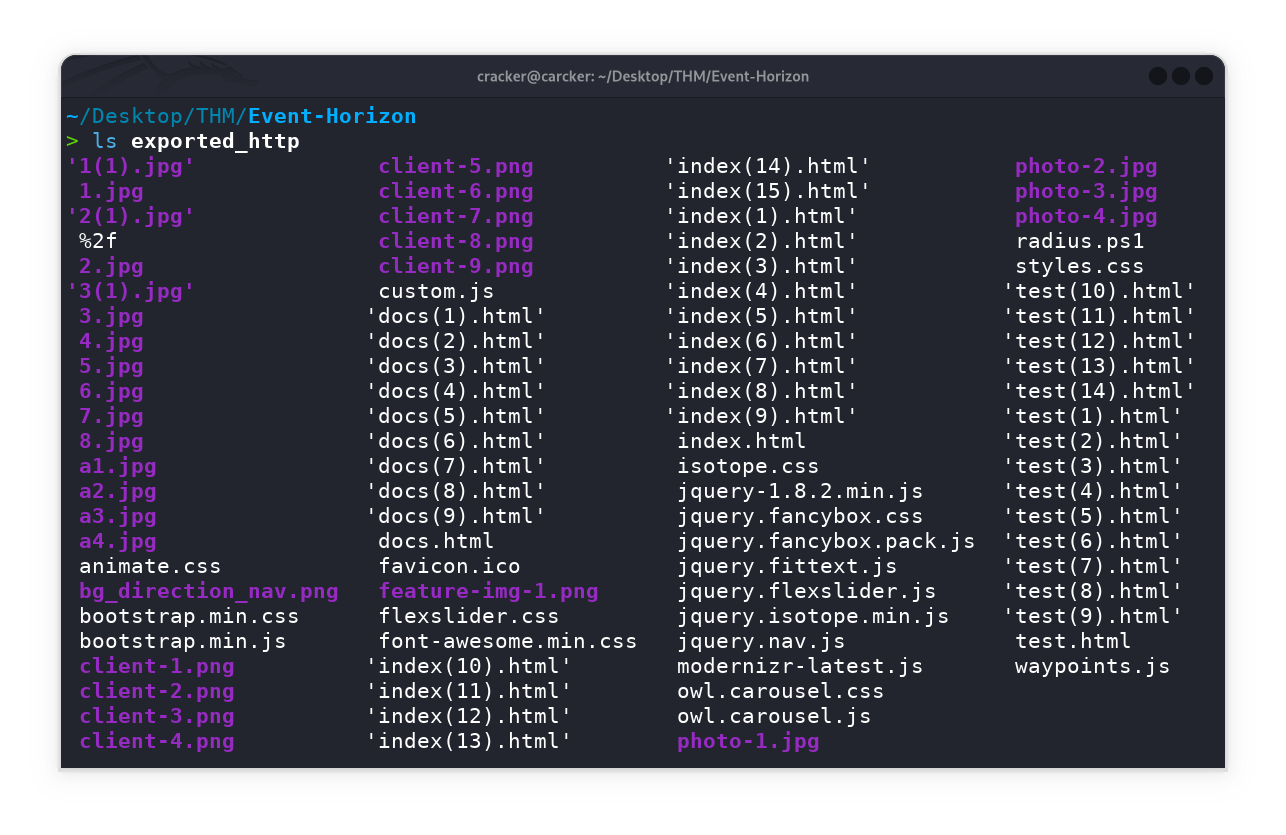Click the modernizr-latest.js file name
This screenshot has height=835, width=1286.
pos(800,666)
